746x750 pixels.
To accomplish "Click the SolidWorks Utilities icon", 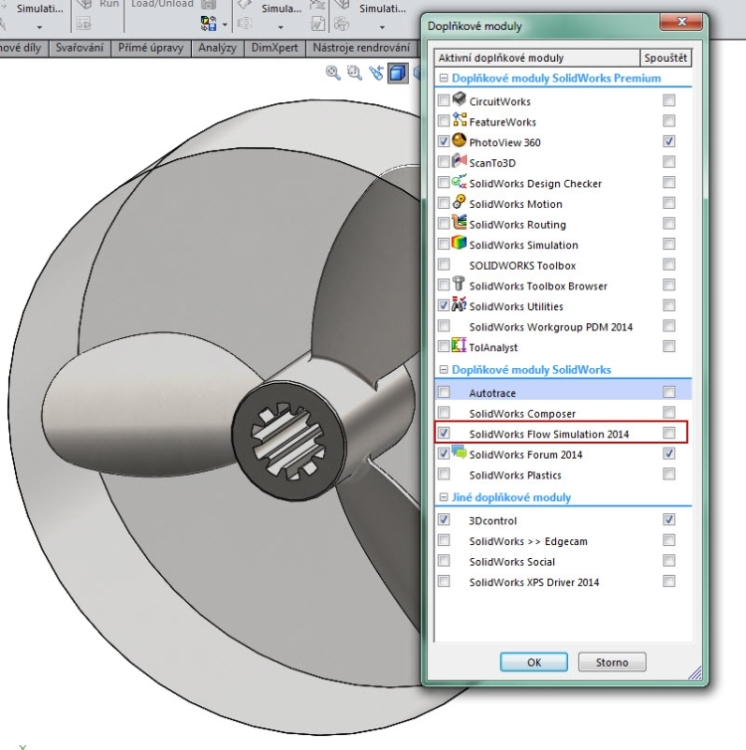I will [459, 304].
